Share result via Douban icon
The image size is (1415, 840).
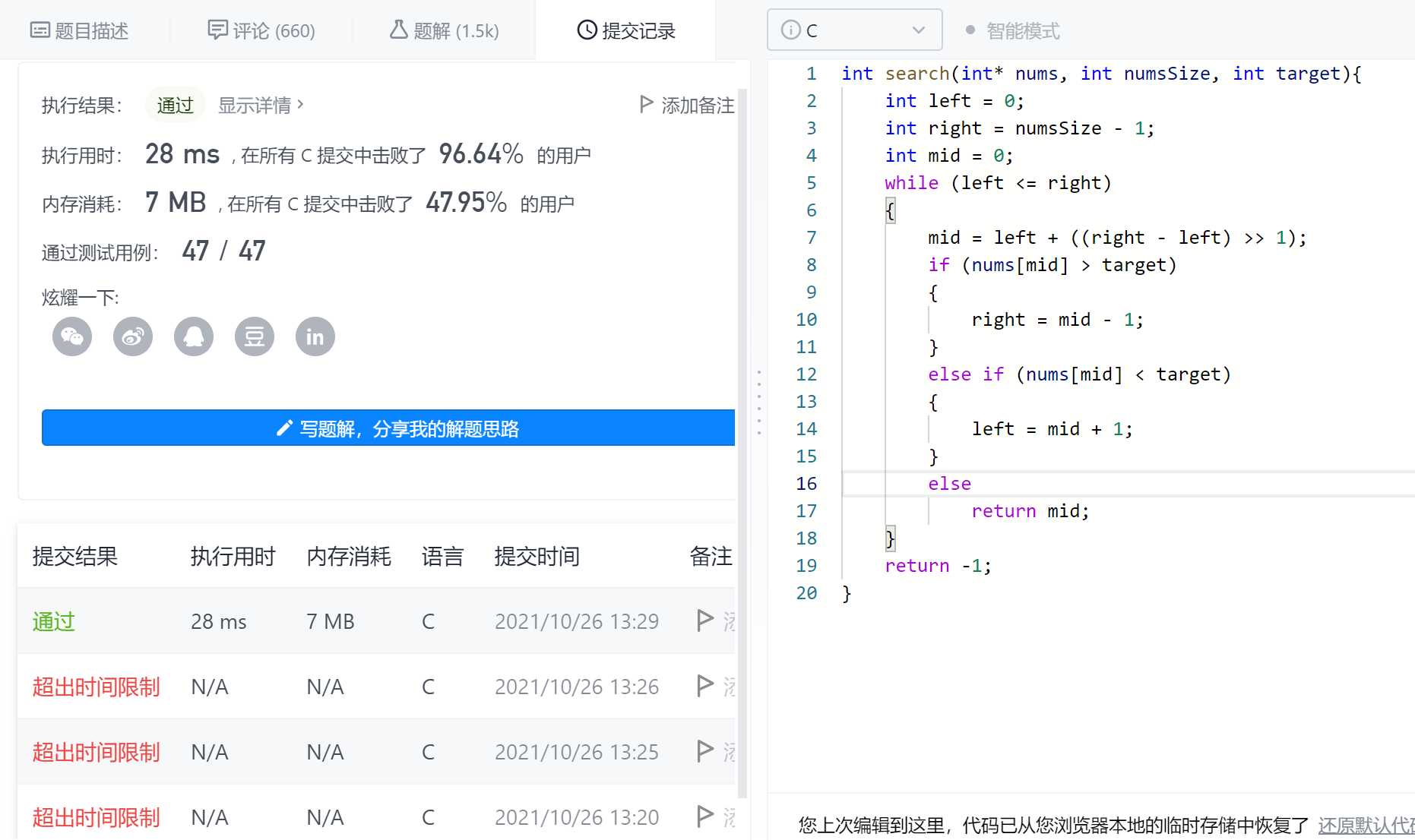tap(255, 336)
